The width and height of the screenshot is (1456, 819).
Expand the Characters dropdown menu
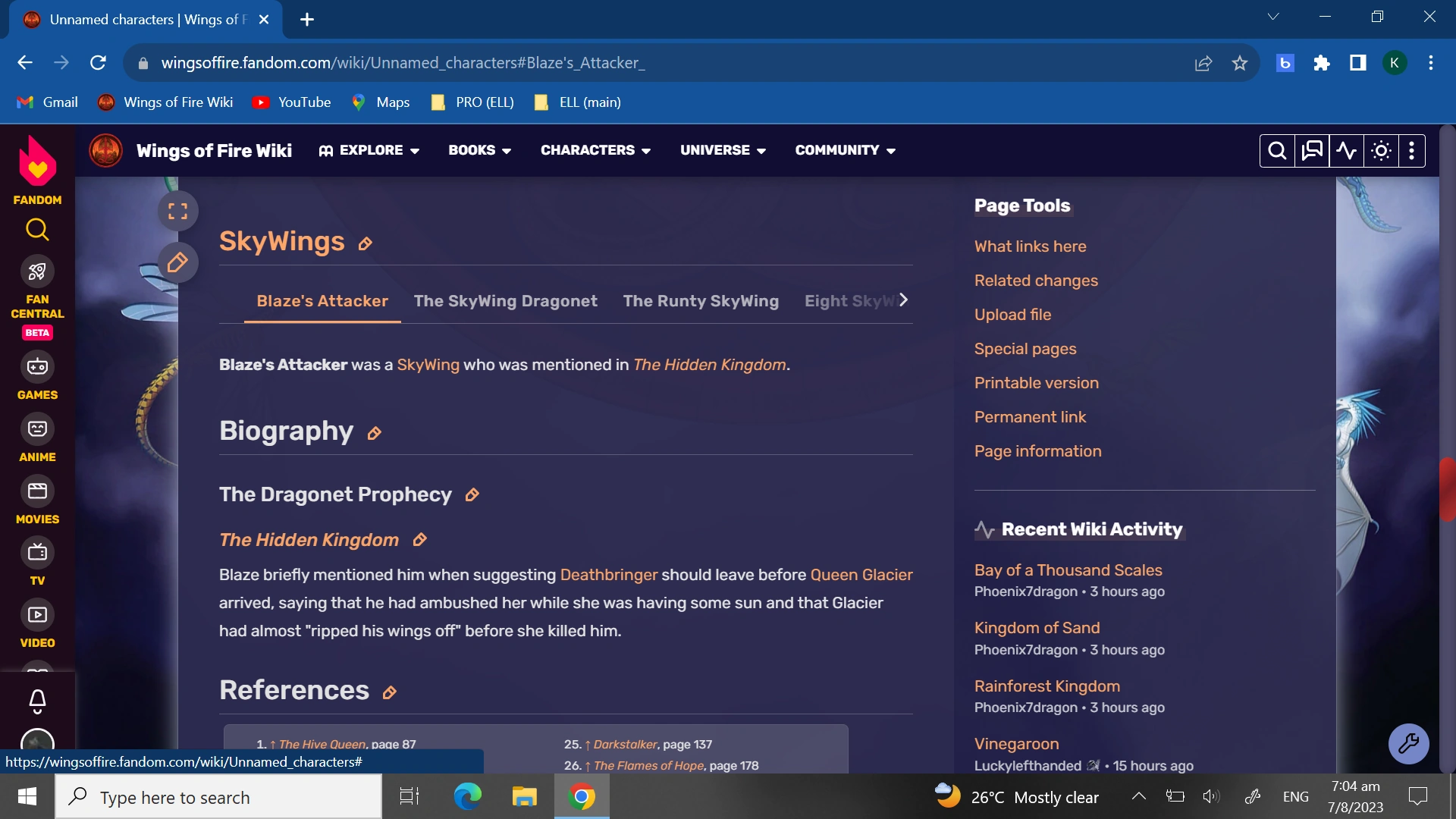(595, 150)
